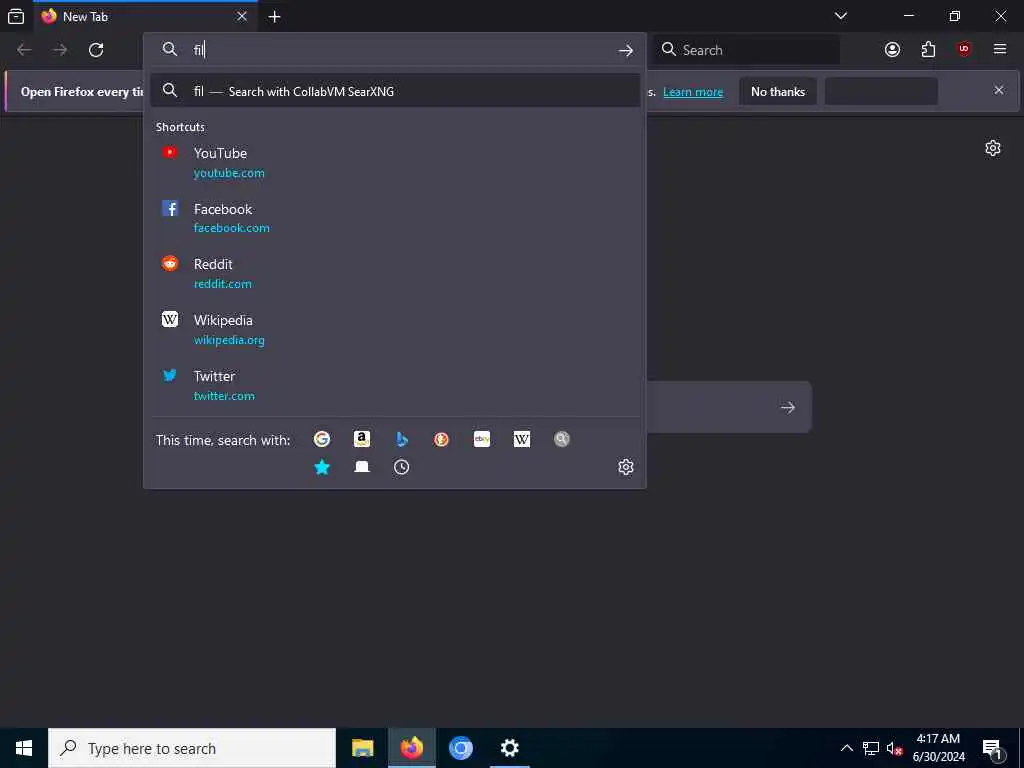Open Facebook shortcut suggestion
This screenshot has height=768, width=1024.
tap(394, 218)
